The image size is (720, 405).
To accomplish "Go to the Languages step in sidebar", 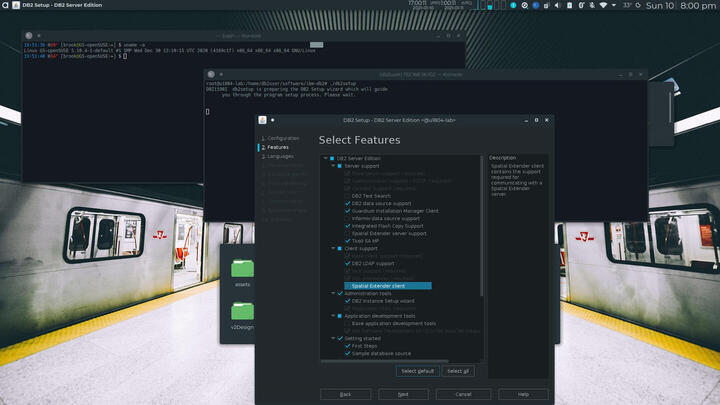I will coord(277,157).
